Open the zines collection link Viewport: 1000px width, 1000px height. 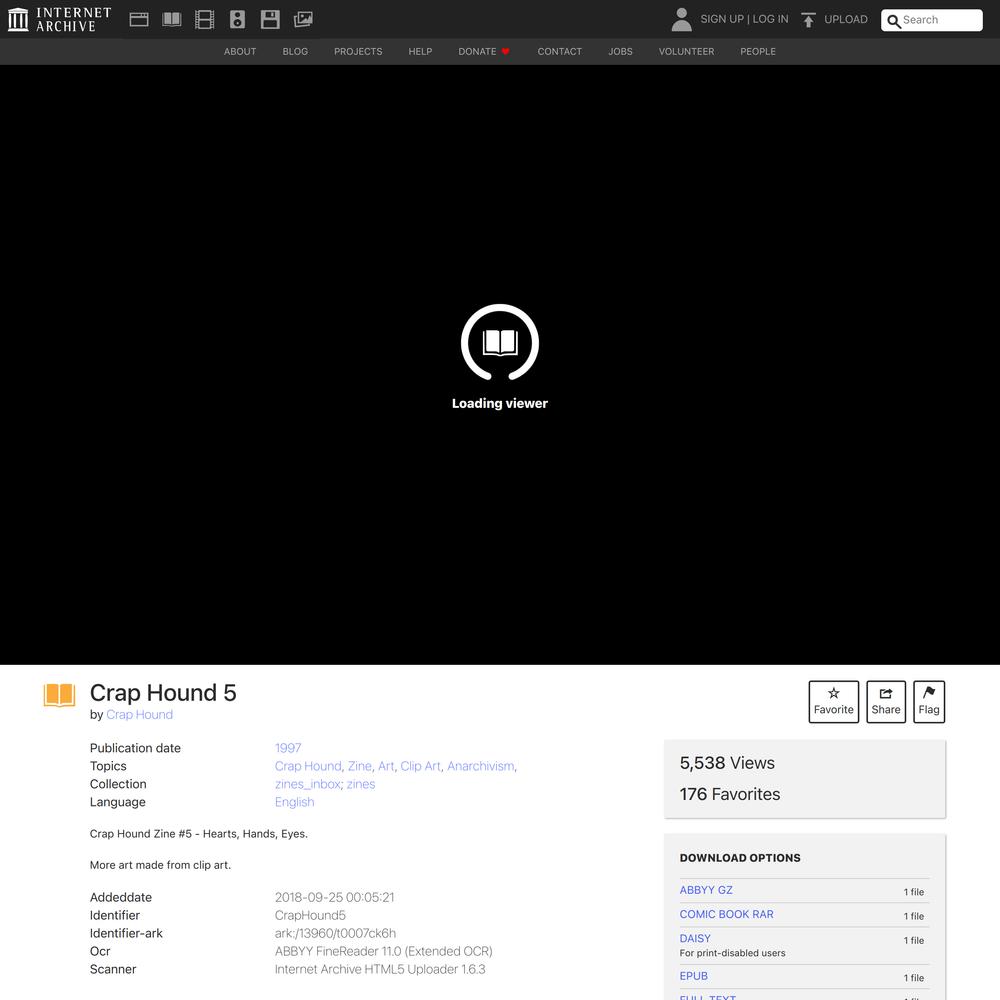click(x=361, y=784)
